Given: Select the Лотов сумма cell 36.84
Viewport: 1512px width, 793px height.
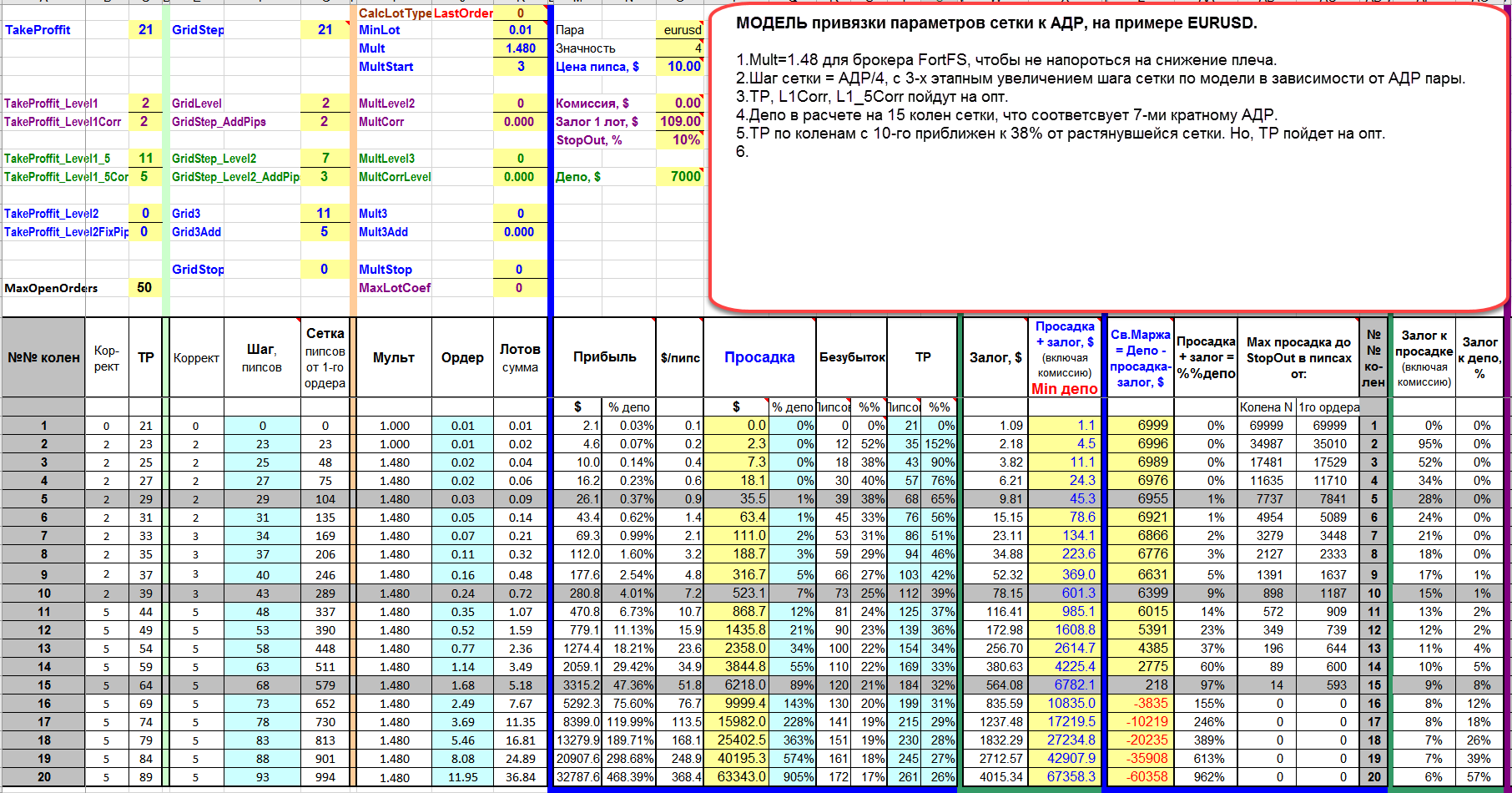Looking at the screenshot, I should pos(521,777).
